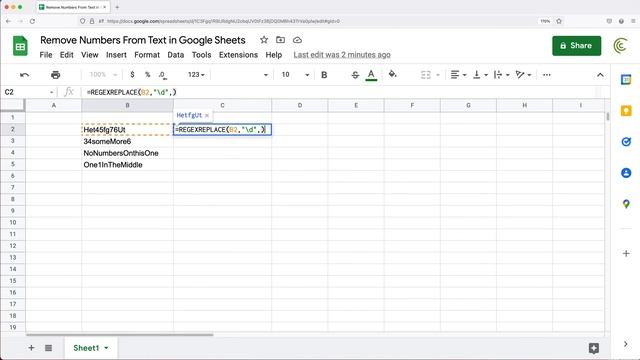Hide the menus with collapse arrow

click(x=600, y=75)
